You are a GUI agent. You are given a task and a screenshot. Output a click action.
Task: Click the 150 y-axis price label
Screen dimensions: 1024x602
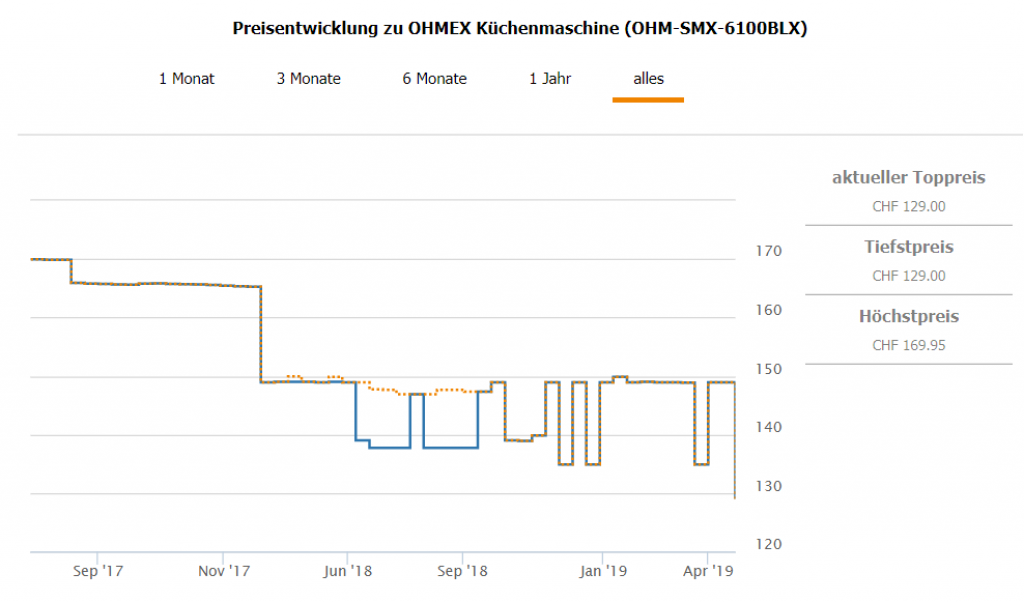coord(767,369)
